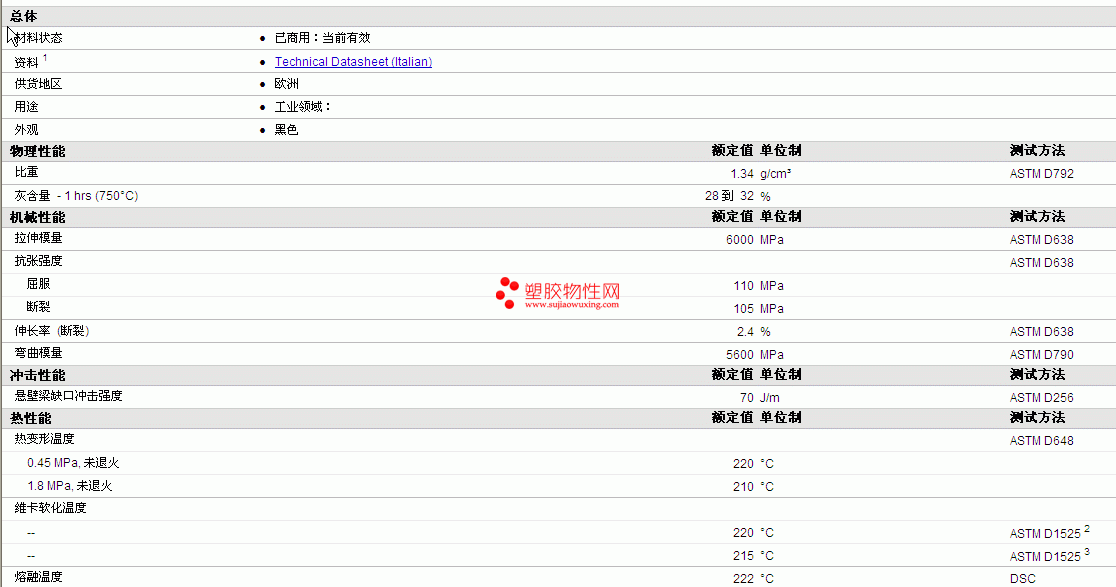Click the ASTM D648 test method

click(1041, 440)
